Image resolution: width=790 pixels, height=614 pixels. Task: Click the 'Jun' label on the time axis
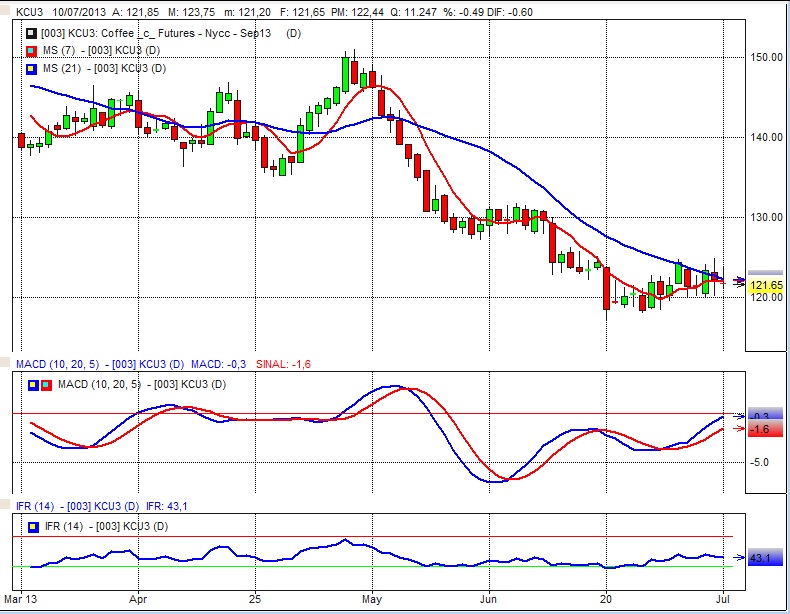[489, 602]
